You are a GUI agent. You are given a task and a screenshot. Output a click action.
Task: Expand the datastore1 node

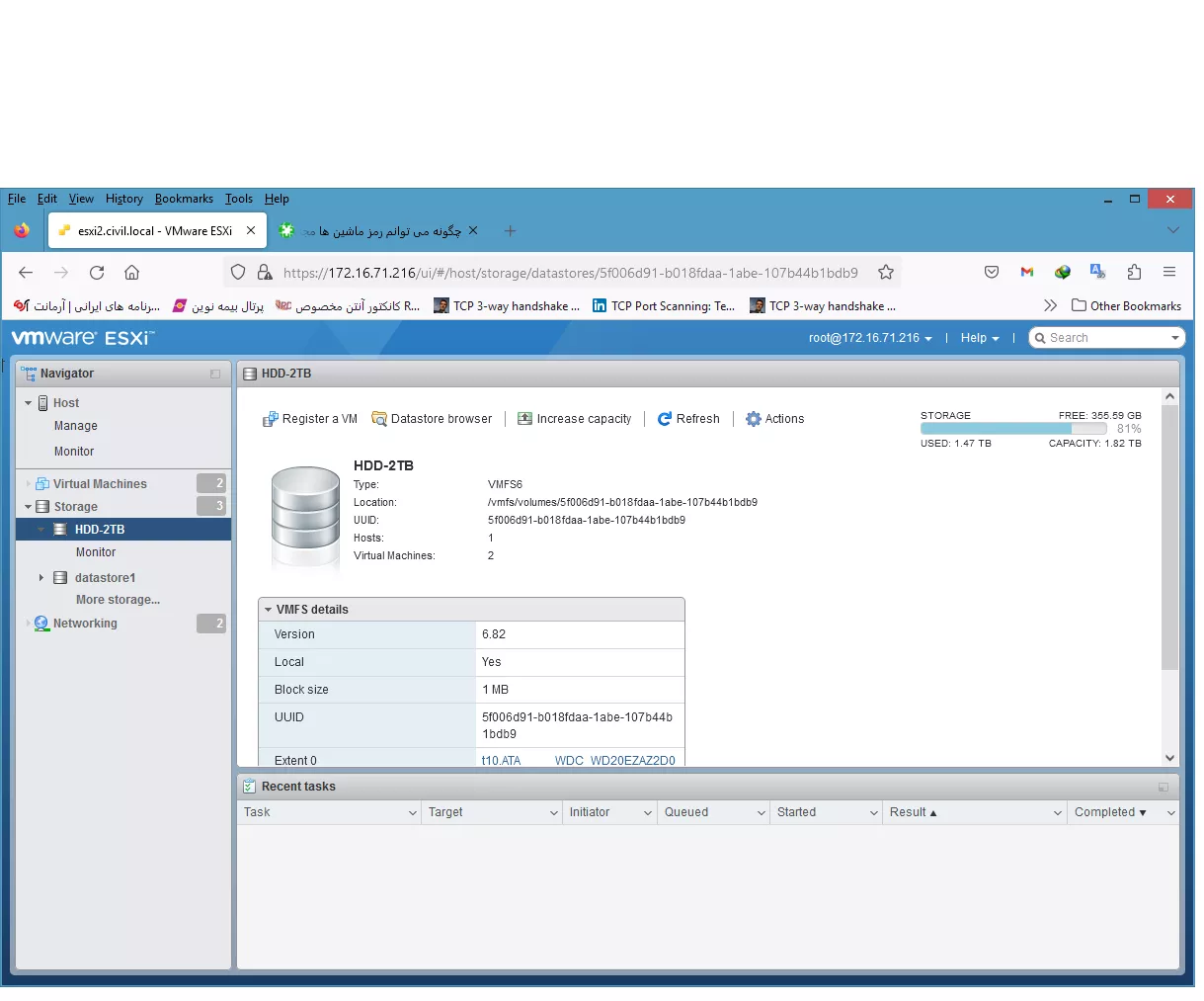[41, 578]
